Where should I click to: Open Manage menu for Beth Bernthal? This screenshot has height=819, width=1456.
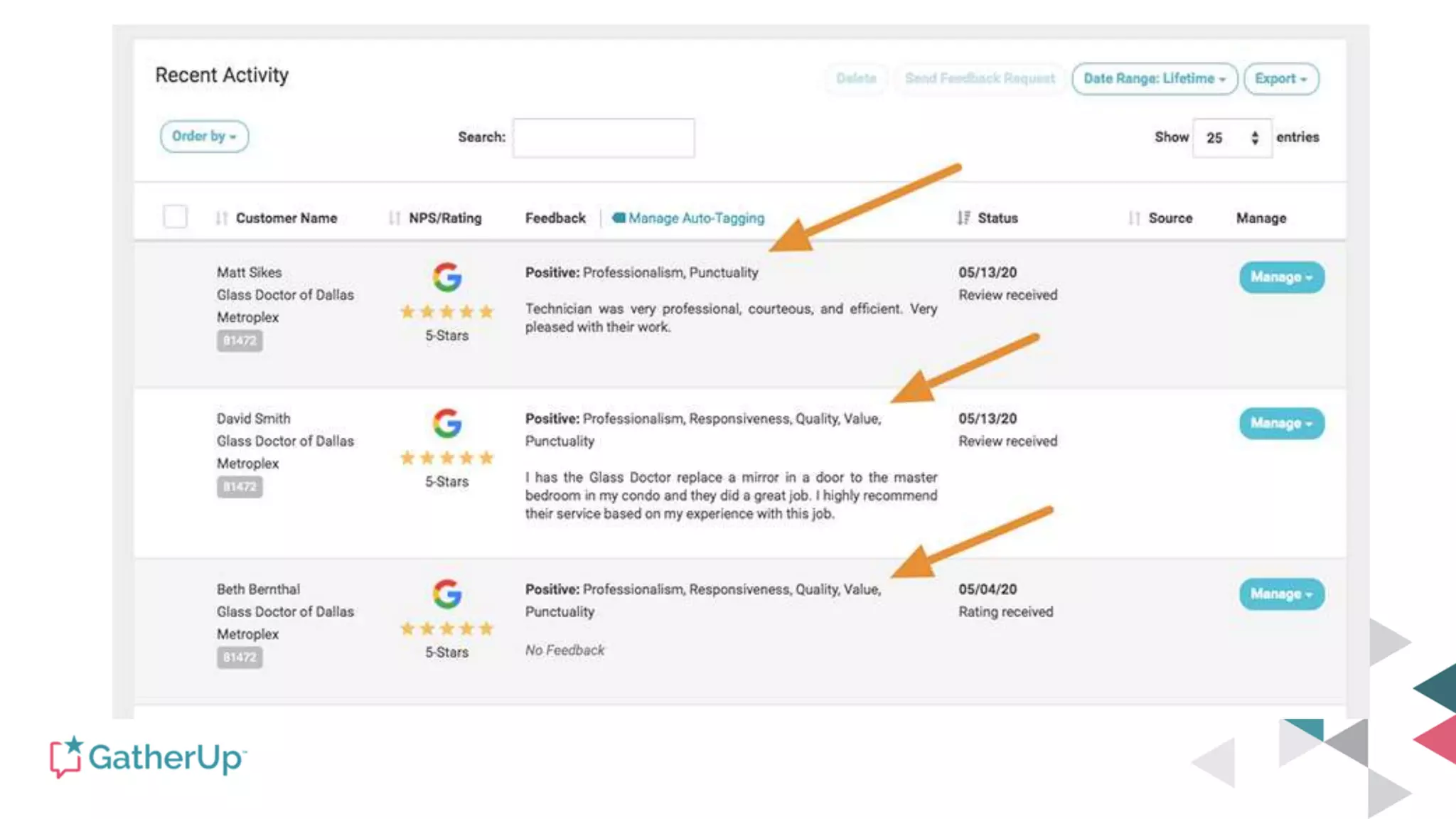(1281, 594)
